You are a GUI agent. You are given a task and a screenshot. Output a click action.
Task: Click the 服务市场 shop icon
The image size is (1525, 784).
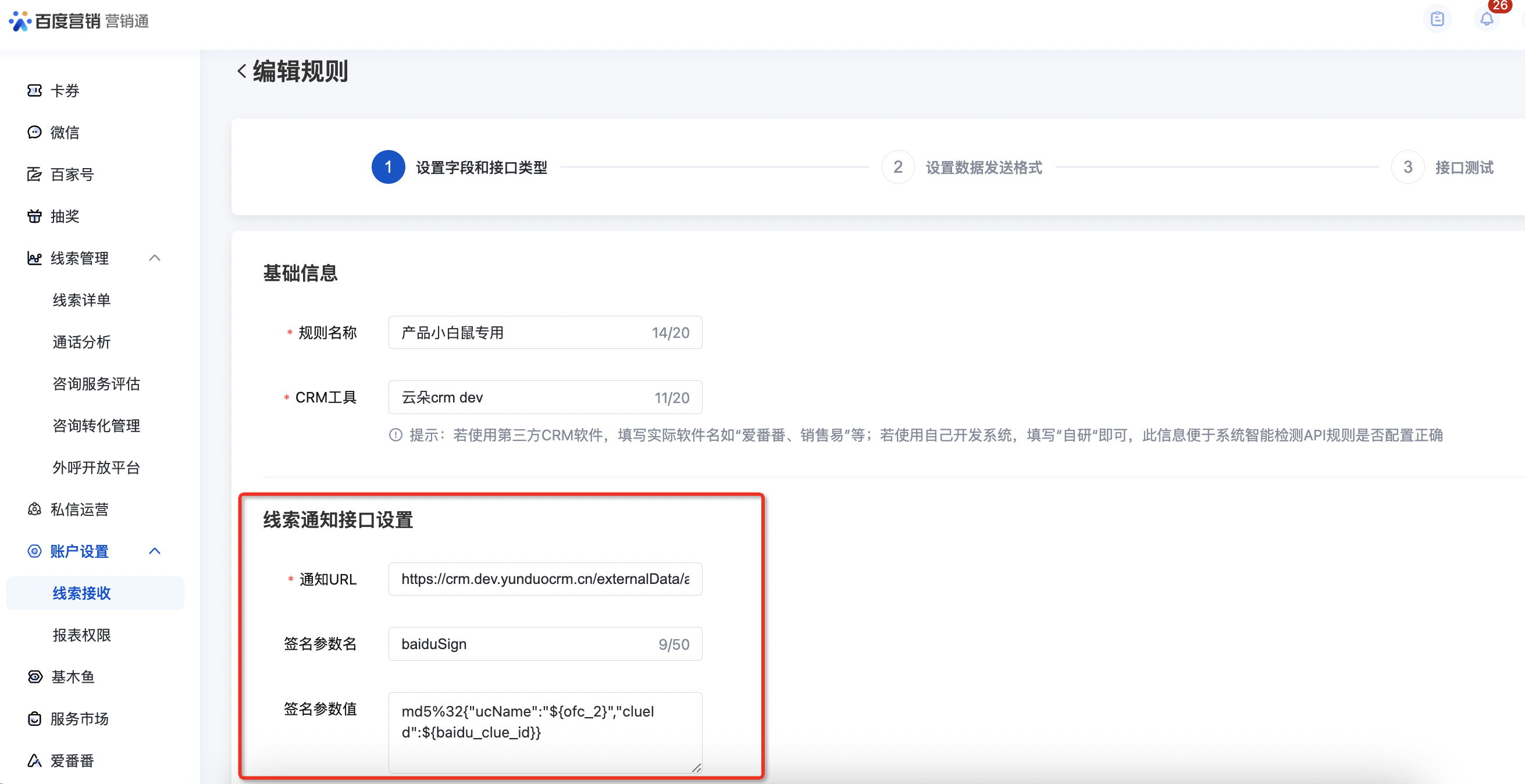point(34,719)
